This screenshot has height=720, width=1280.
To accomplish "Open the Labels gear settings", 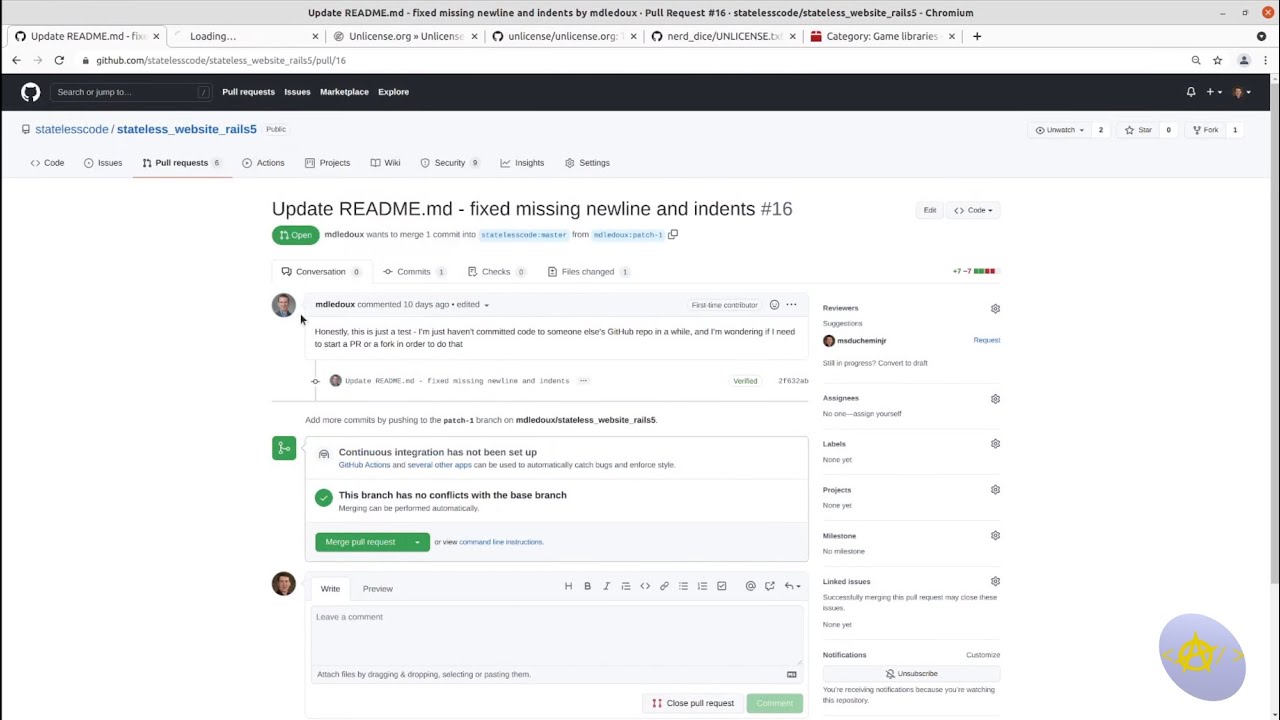I will 995,444.
